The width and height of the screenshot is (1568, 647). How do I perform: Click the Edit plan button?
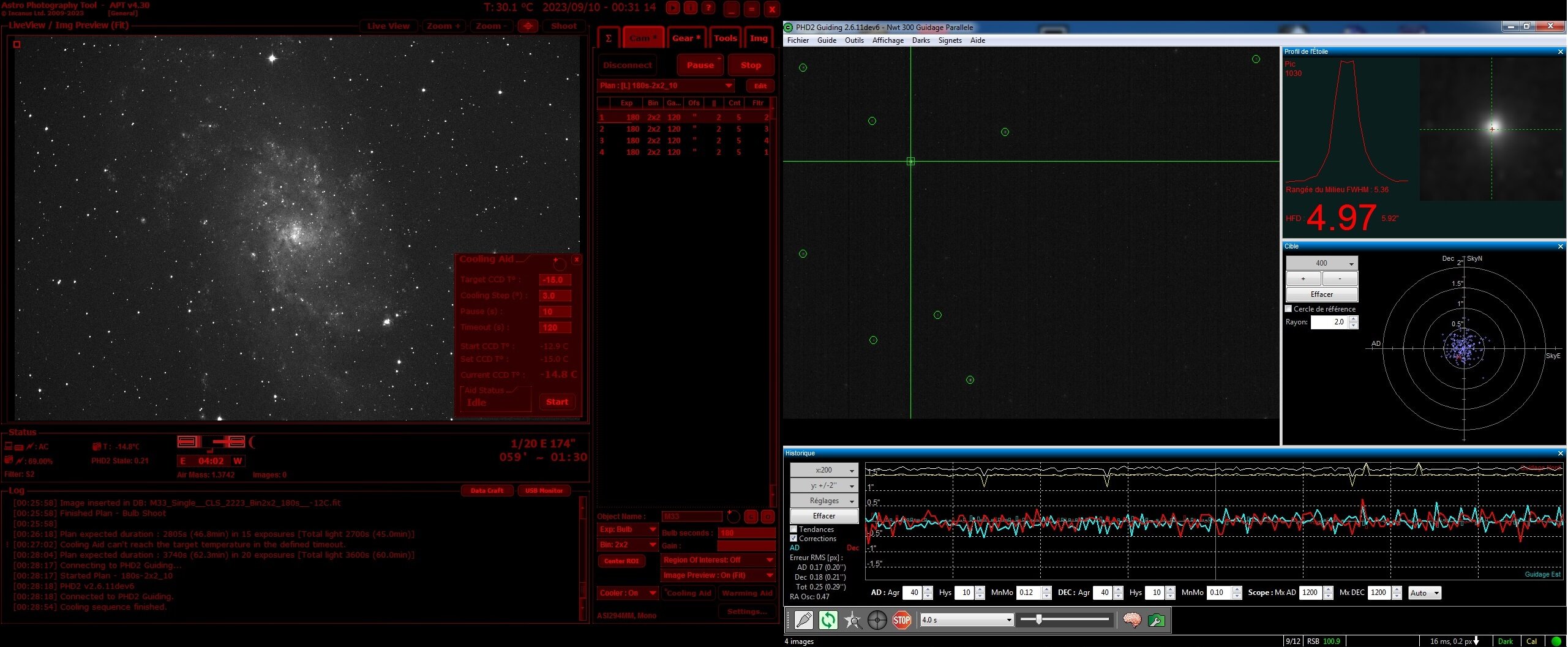click(760, 86)
